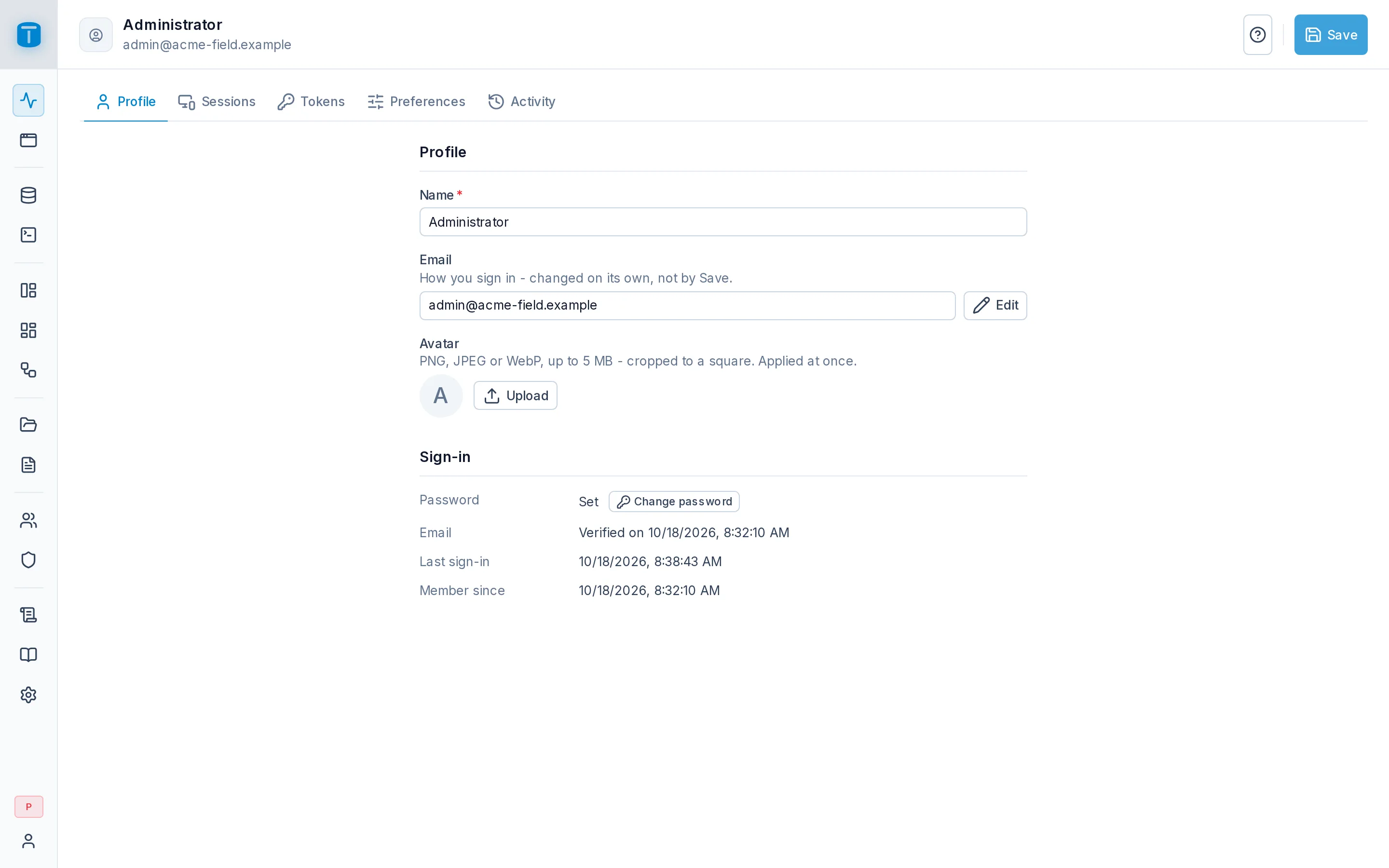Click the avatar letter A thumbnail
Screen dimensions: 1389x868
pyautogui.click(x=441, y=395)
